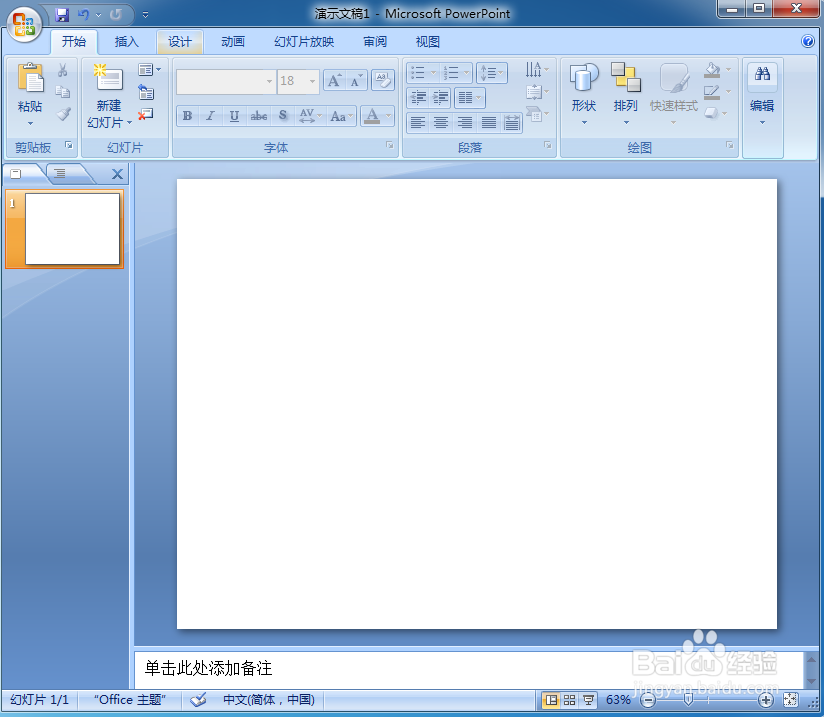Decrease the font size
This screenshot has height=717, width=824.
(356, 80)
